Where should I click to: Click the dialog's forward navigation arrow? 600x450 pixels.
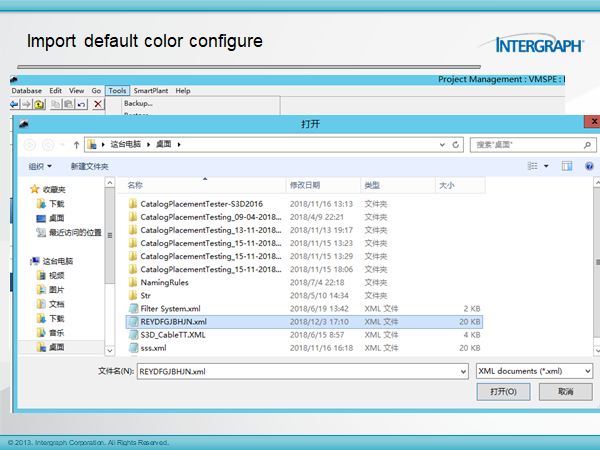(48, 145)
